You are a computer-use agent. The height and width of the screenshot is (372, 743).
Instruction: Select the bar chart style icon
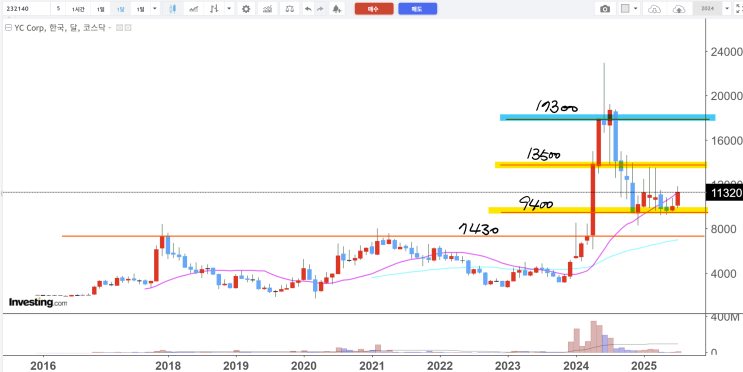(215, 9)
